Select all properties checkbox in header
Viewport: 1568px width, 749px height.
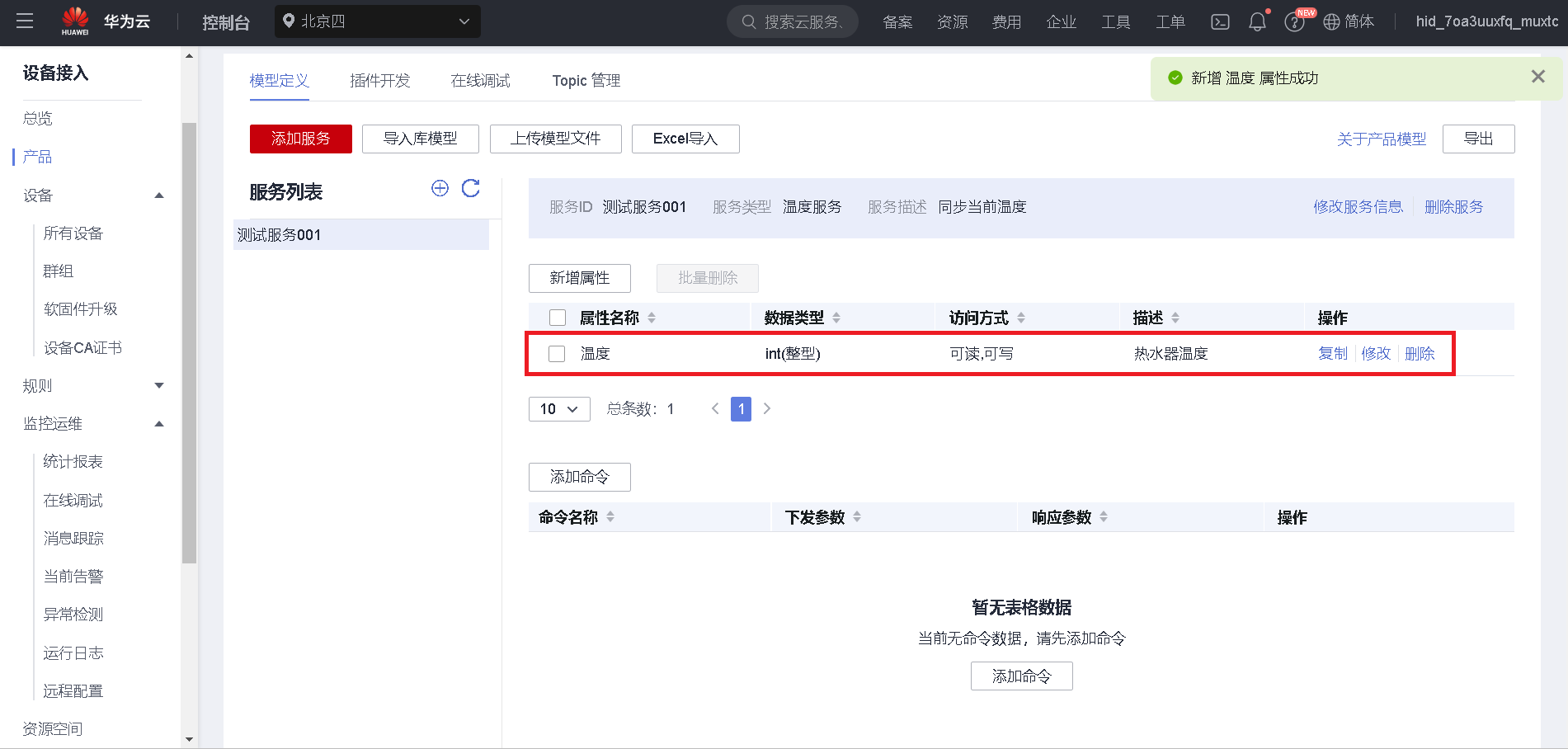(x=558, y=318)
